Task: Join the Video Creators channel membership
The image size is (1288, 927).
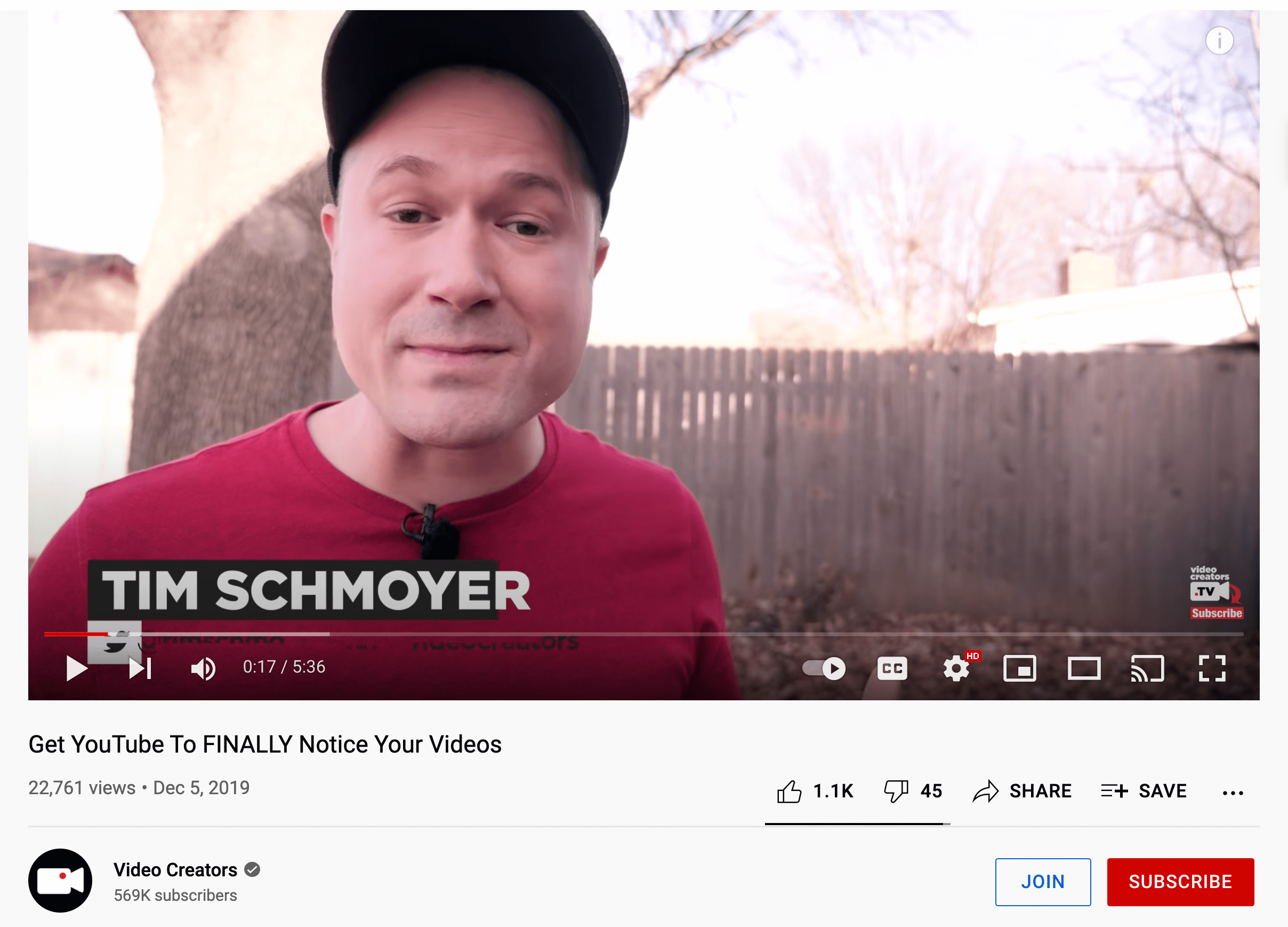Action: click(1043, 881)
